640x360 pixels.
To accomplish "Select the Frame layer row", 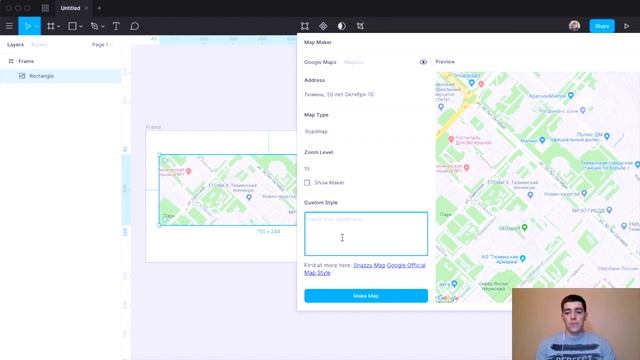I will (60, 61).
